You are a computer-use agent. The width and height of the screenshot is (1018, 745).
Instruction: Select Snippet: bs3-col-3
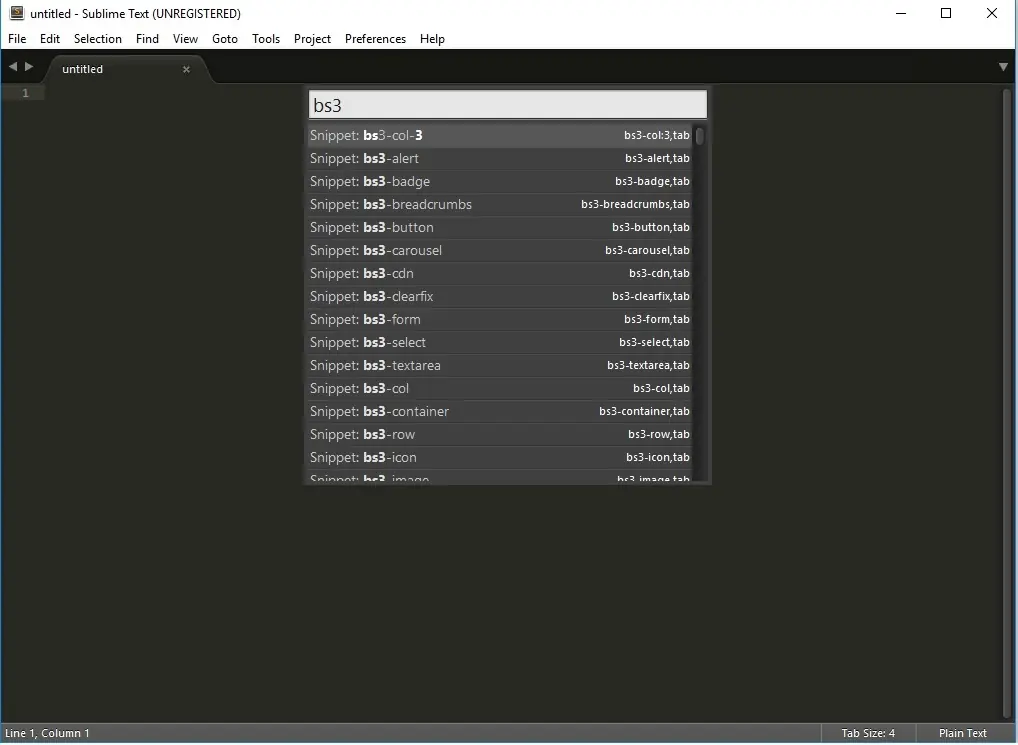[500, 136]
